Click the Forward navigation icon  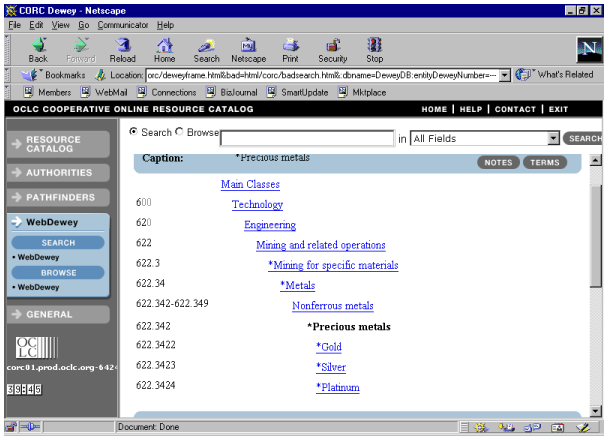coord(81,50)
